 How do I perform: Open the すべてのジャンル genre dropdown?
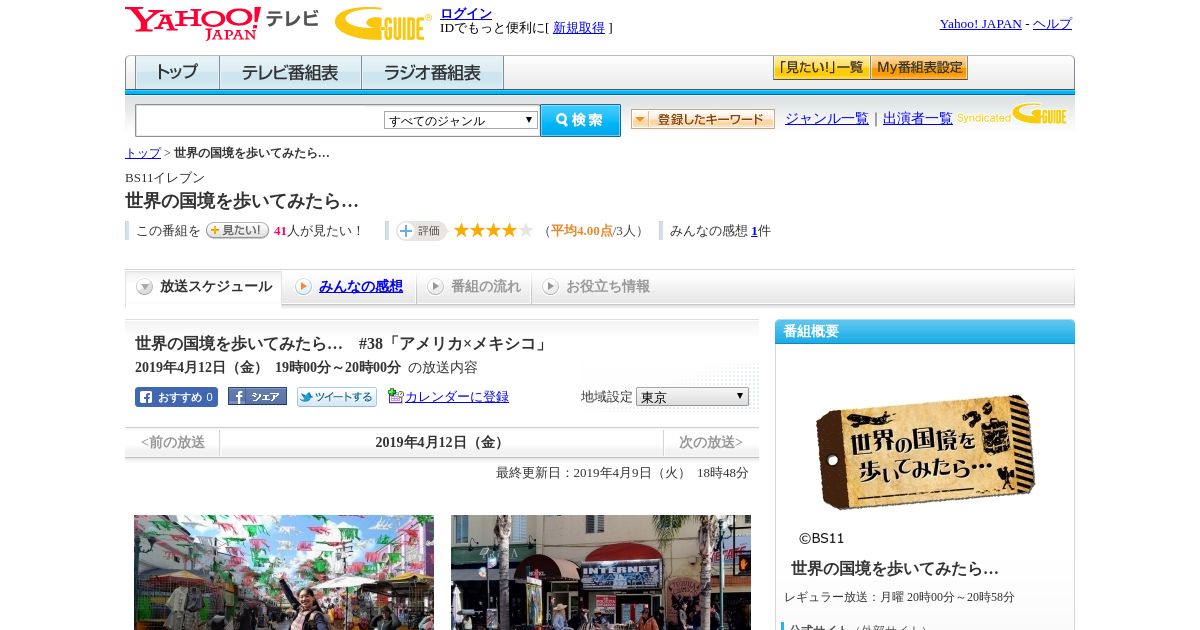461,120
